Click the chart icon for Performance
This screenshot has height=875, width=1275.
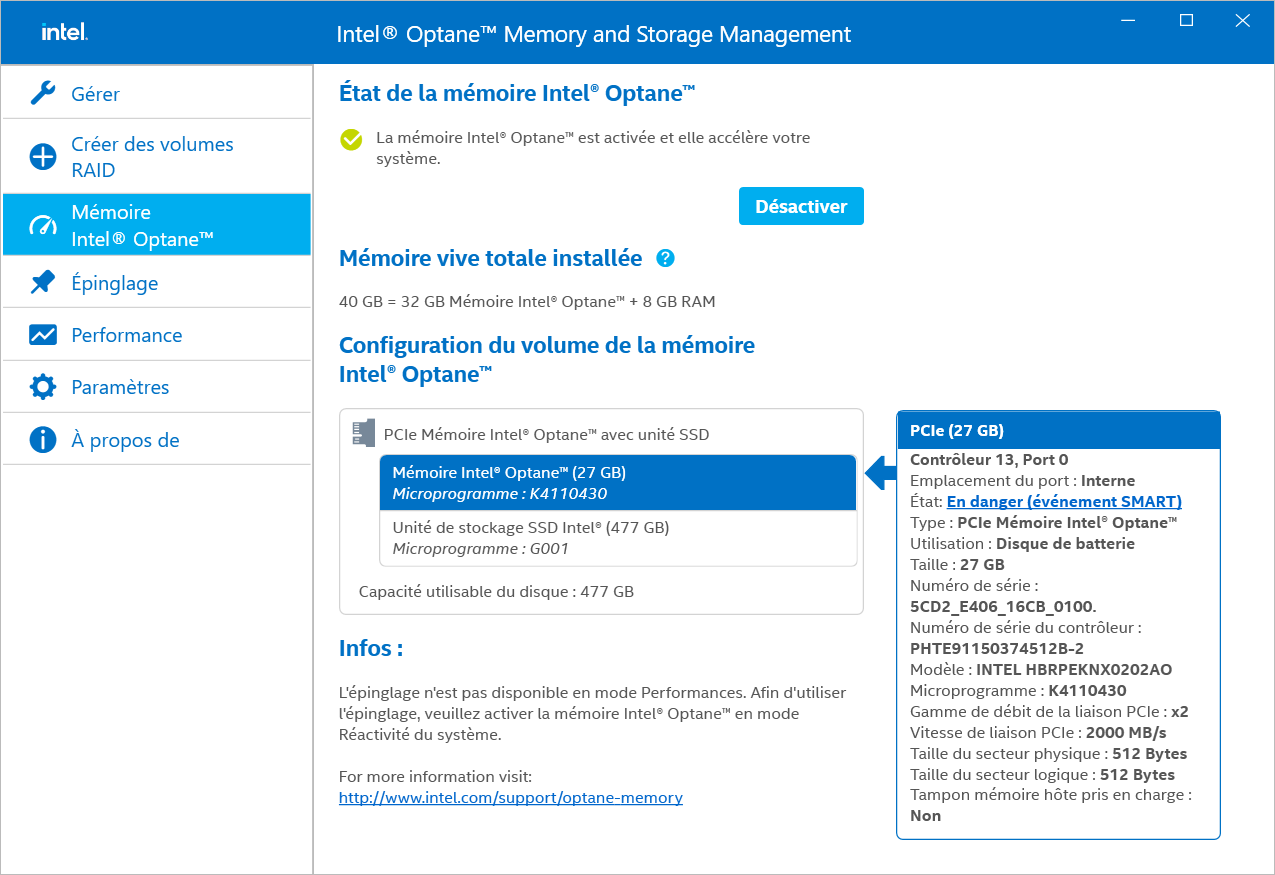(x=43, y=335)
